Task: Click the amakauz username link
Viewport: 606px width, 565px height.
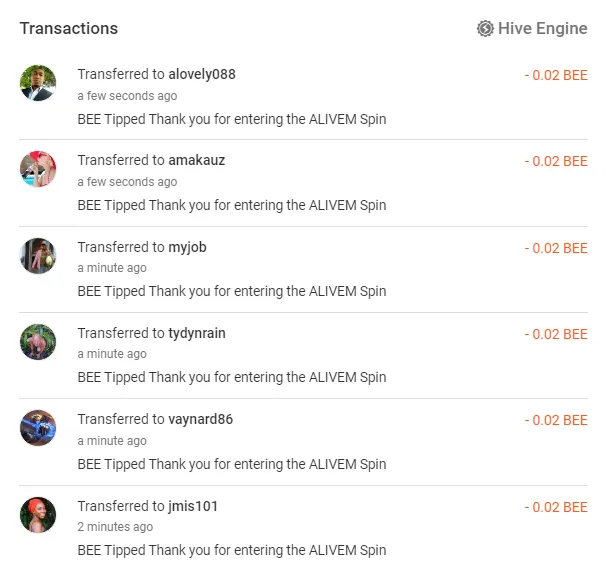Action: (x=197, y=160)
